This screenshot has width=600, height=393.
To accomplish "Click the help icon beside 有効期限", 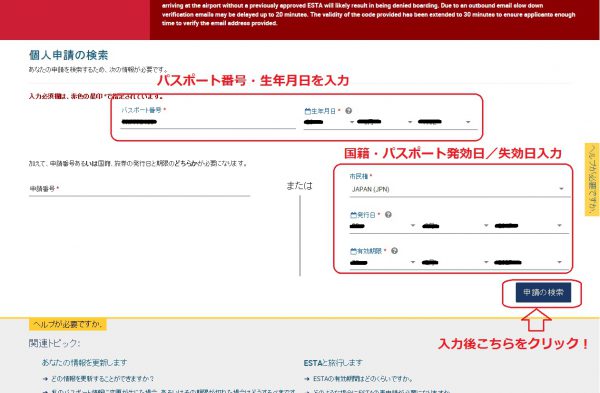I will pyautogui.click(x=394, y=251).
